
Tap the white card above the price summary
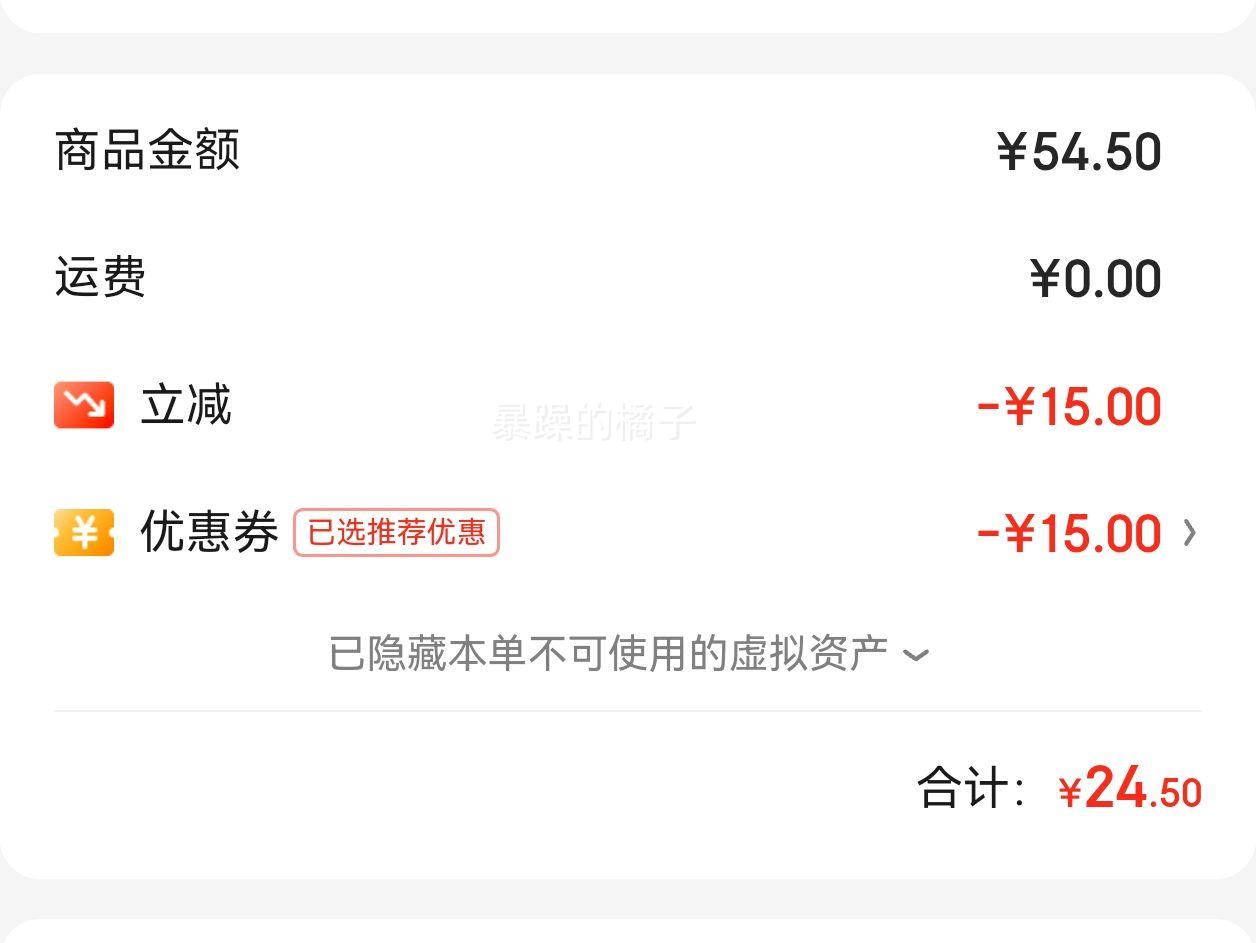coord(628,16)
